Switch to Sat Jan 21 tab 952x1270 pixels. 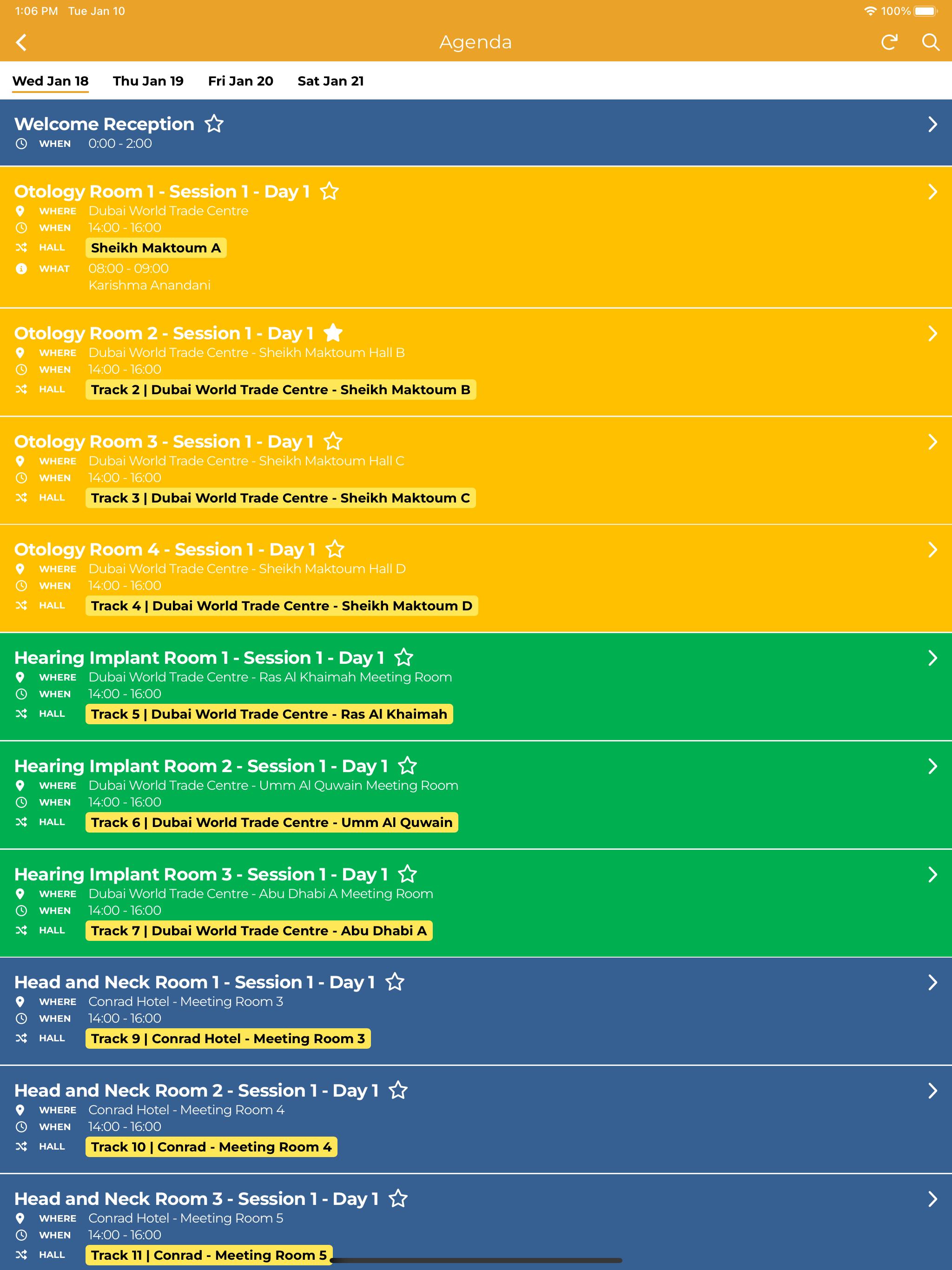coord(331,81)
